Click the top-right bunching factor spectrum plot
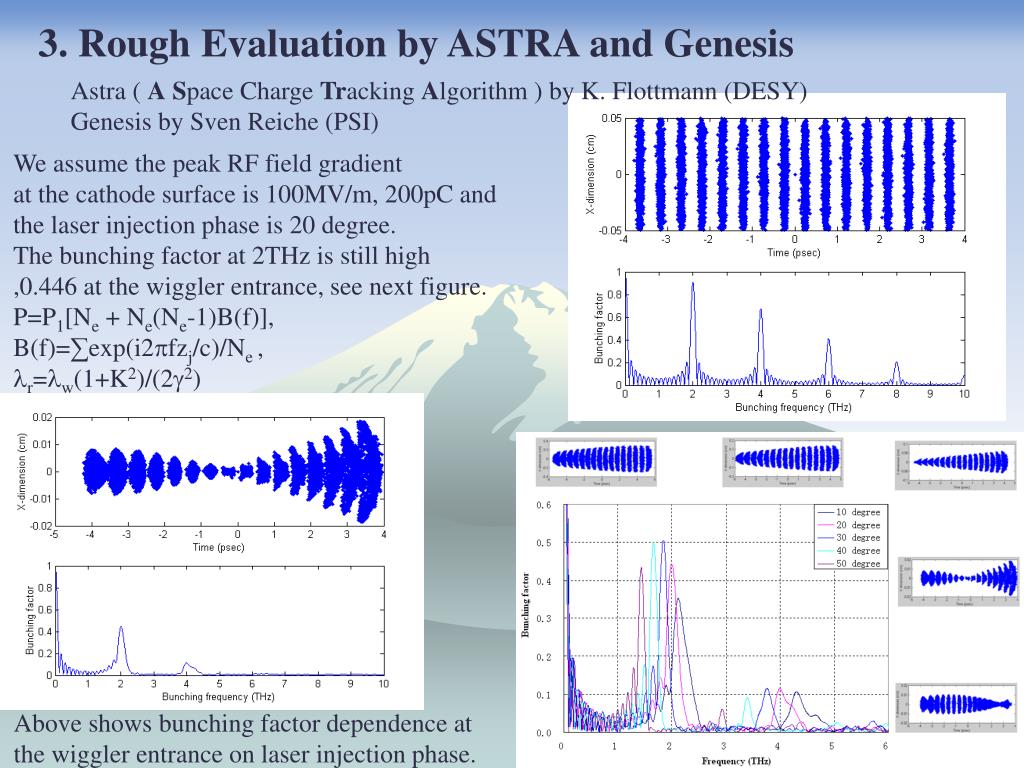Viewport: 1024px width, 768px height. tap(795, 328)
